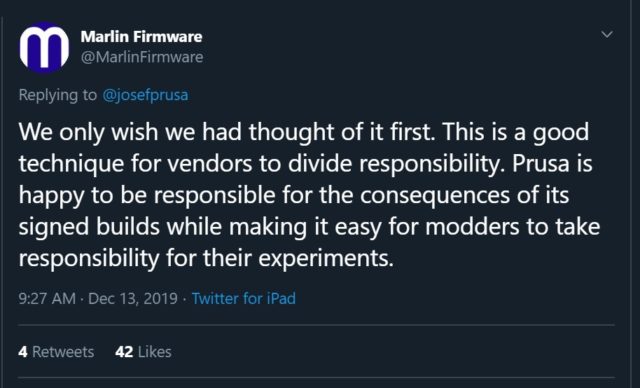Click the 9:27 AM timestamp

[x=47, y=298]
